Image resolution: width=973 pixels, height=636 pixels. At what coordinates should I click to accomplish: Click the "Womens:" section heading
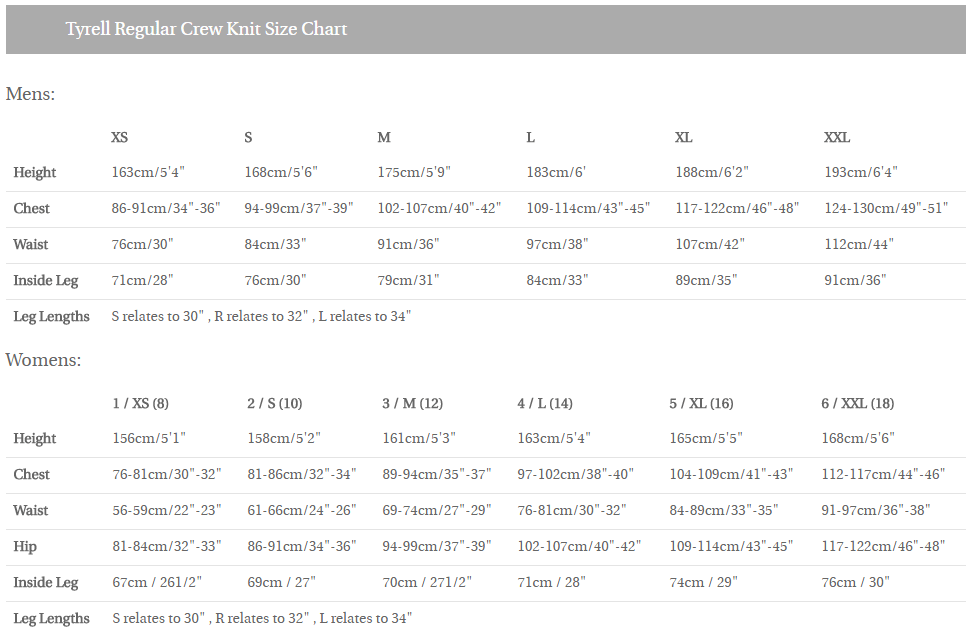pyautogui.click(x=43, y=360)
